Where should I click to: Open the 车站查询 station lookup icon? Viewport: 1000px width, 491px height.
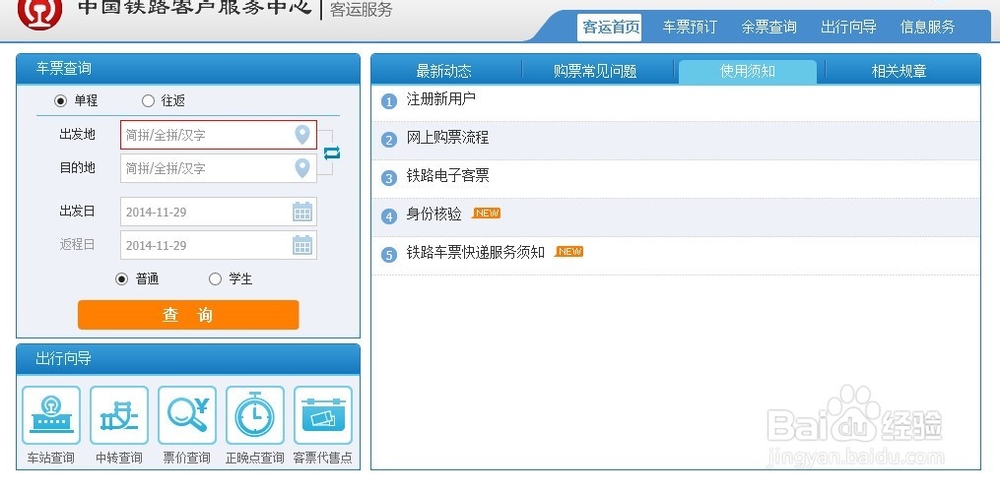point(51,415)
